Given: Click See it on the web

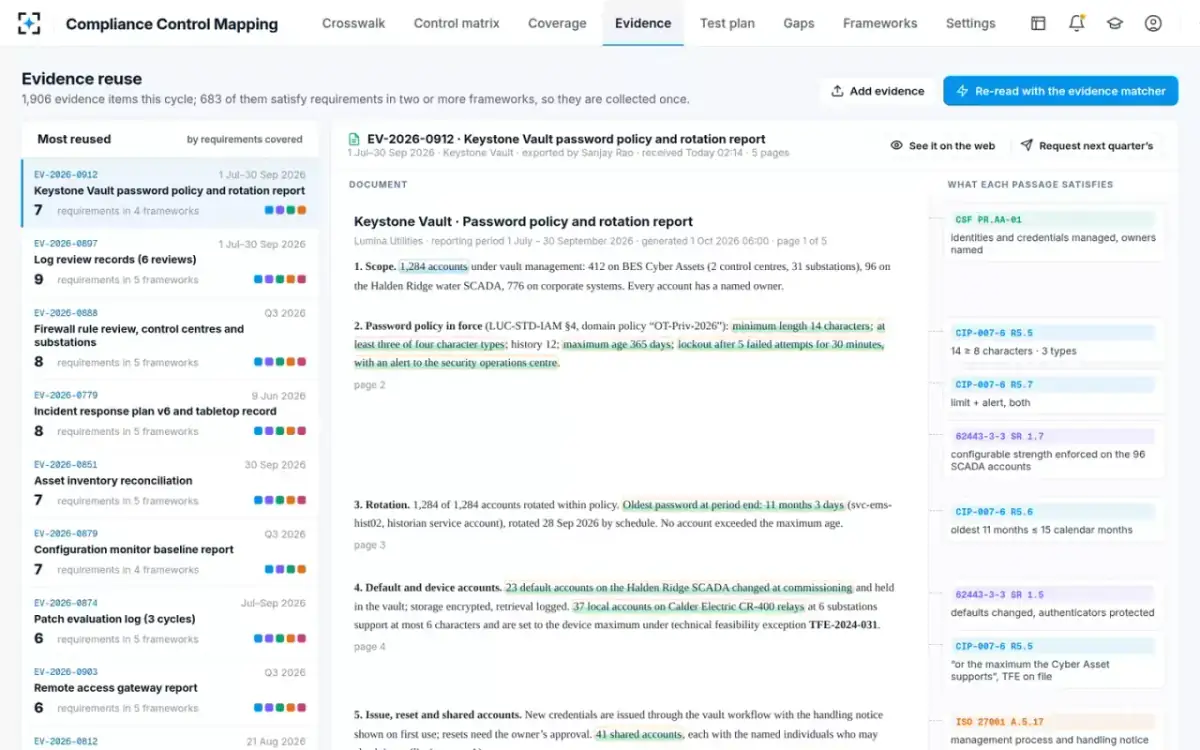Looking at the screenshot, I should pos(942,146).
